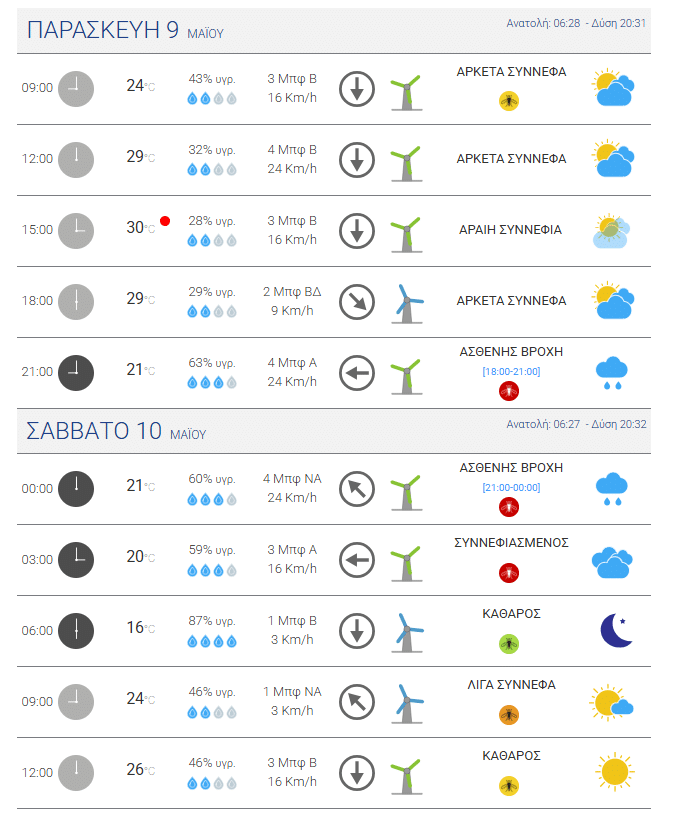Open the [18:00-21:00] rain period link

511,372
